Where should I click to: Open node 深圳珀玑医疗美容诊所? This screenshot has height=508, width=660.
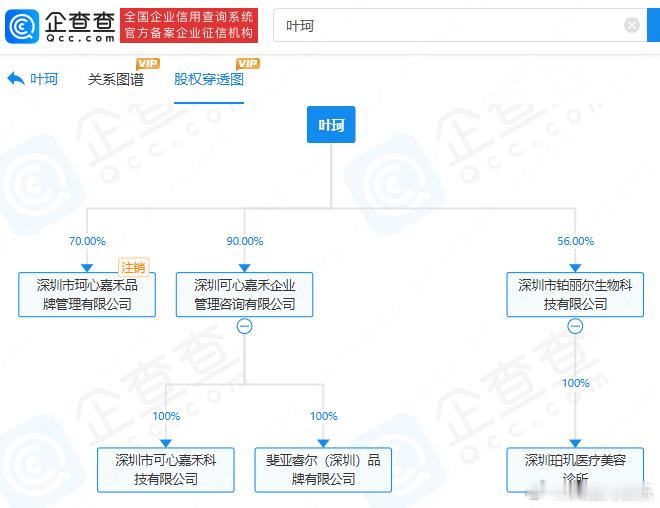click(x=575, y=470)
